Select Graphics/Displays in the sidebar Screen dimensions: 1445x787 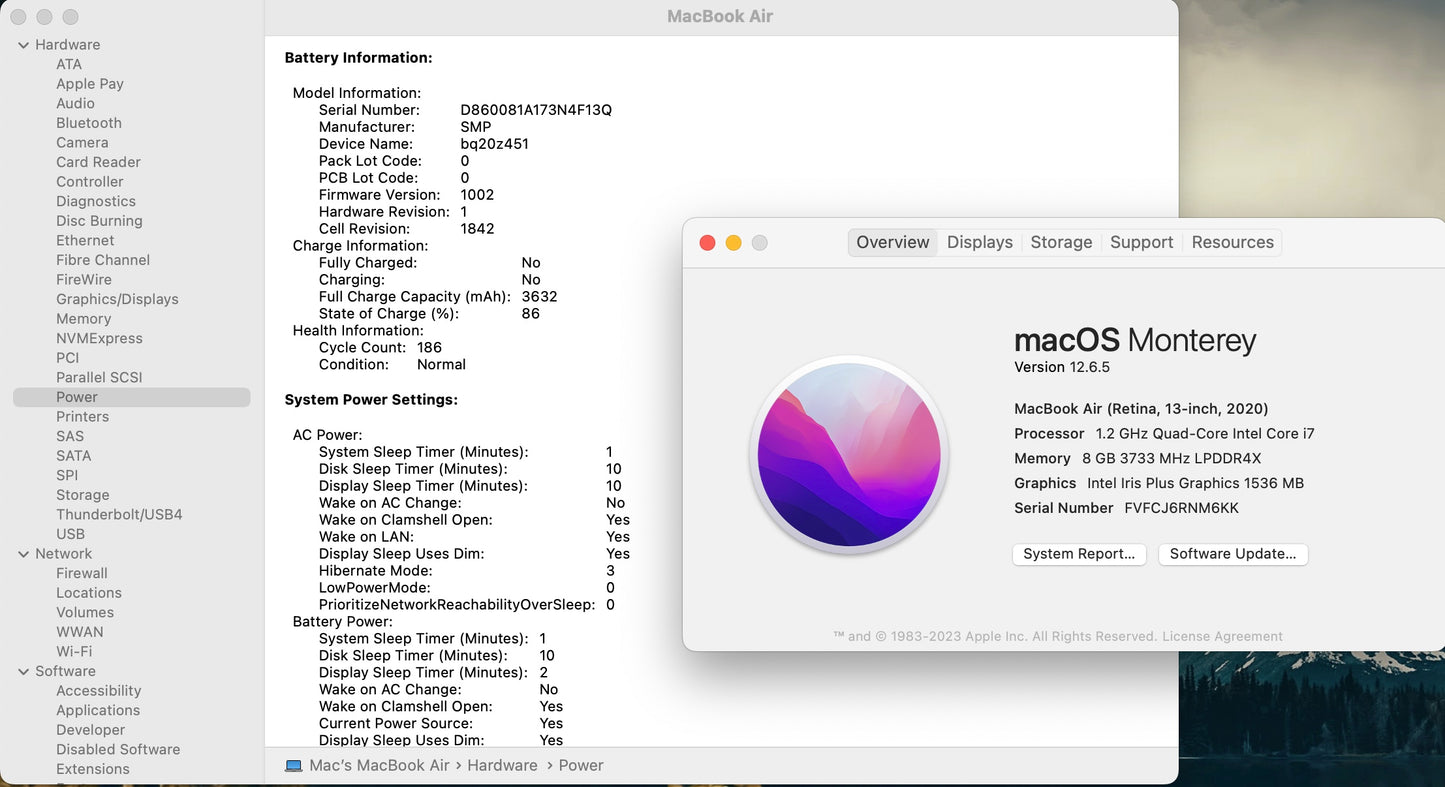pyautogui.click(x=117, y=299)
